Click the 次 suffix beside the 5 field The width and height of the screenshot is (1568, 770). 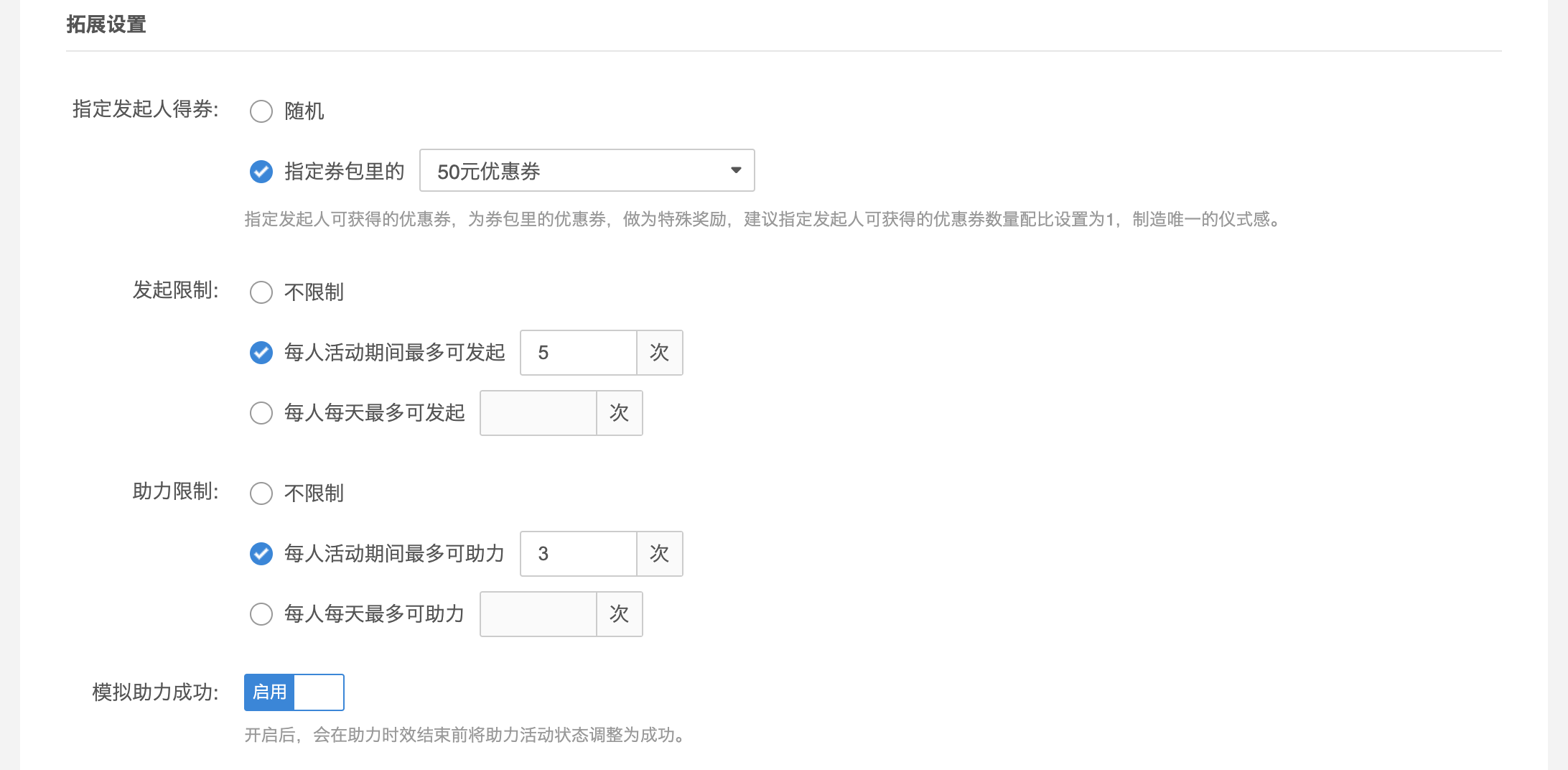[659, 353]
